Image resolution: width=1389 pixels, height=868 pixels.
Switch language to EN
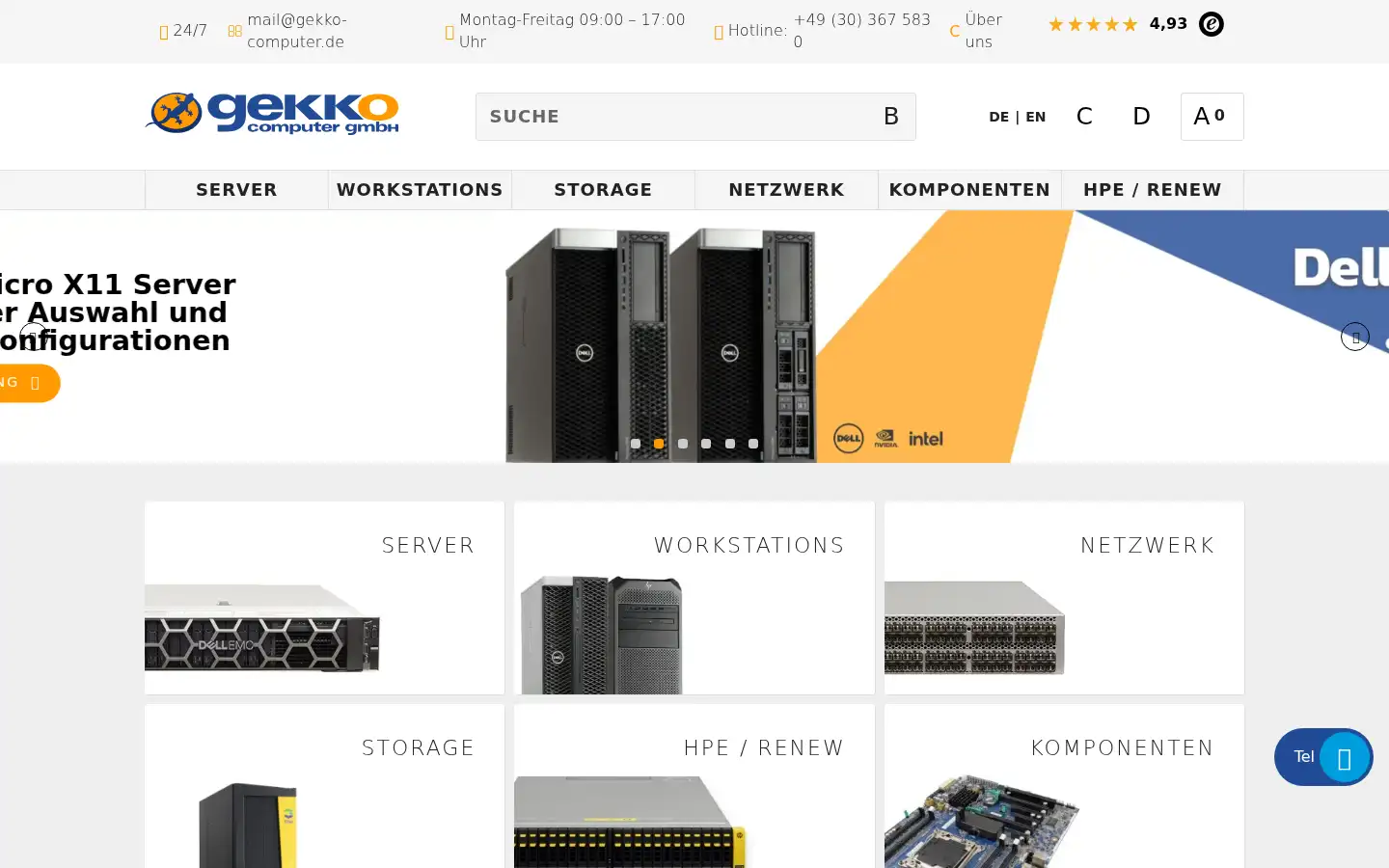[1036, 117]
